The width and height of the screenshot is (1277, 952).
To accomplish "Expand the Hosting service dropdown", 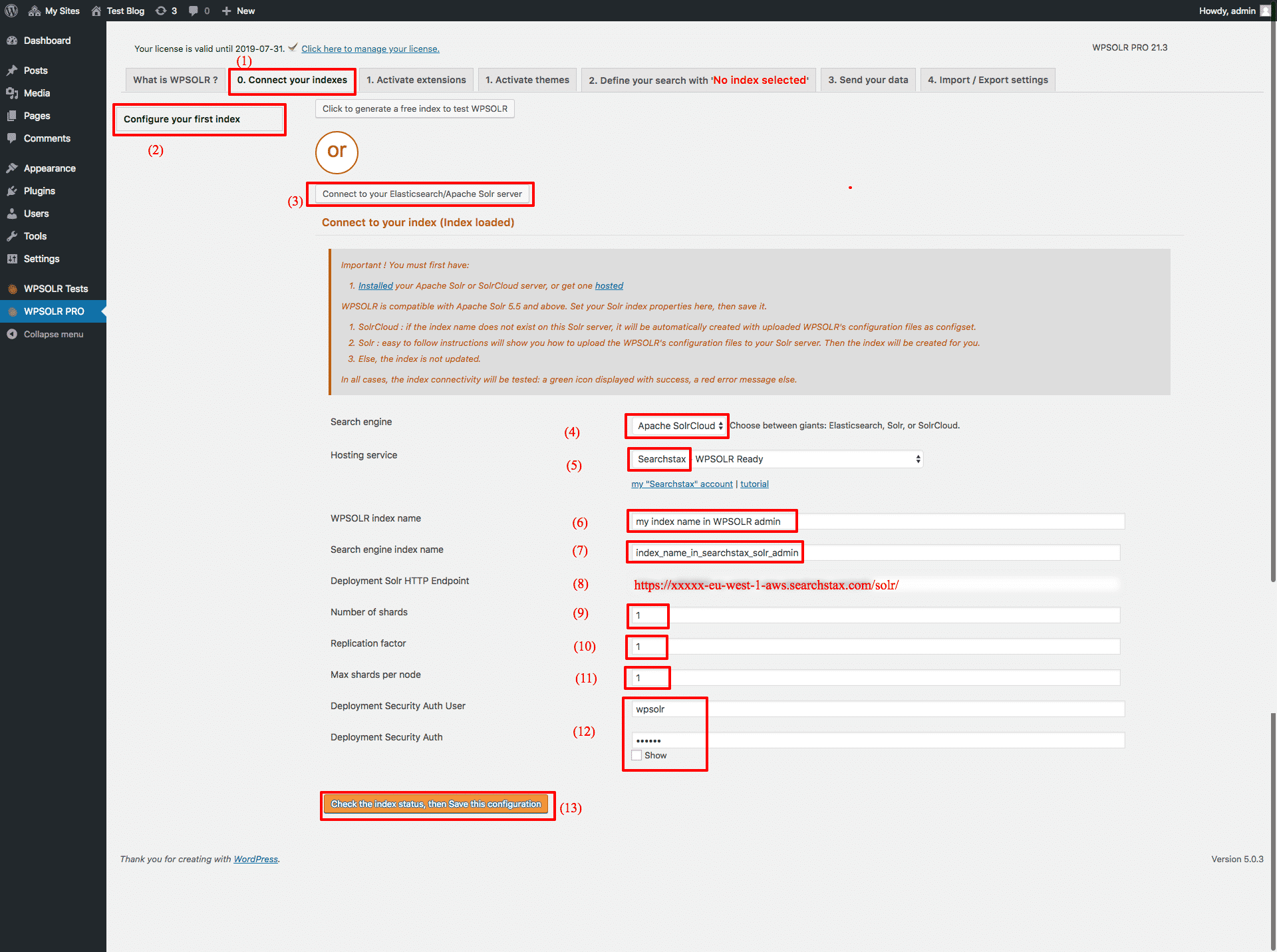I will click(x=916, y=459).
